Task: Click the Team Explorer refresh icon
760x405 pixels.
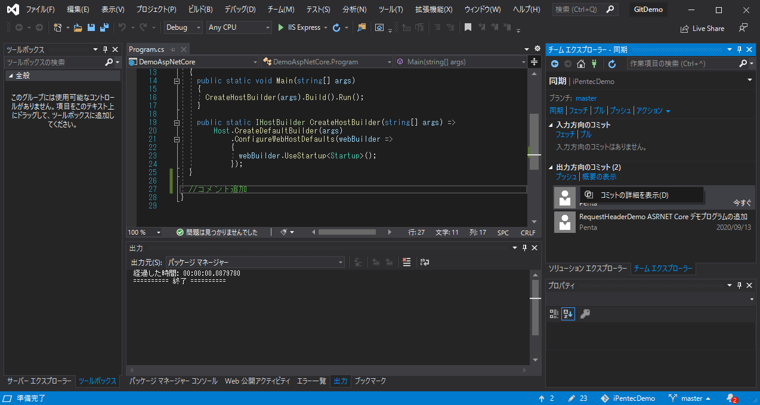Action: 612,64
